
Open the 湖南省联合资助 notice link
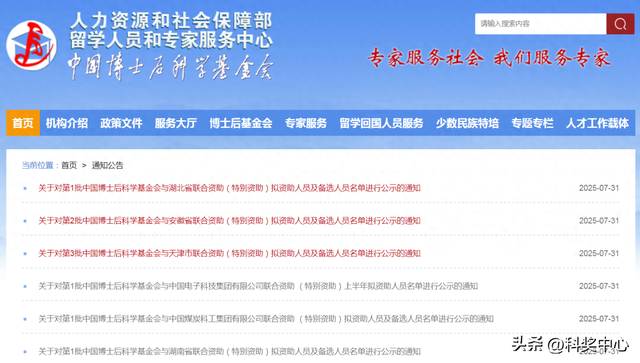(x=229, y=351)
